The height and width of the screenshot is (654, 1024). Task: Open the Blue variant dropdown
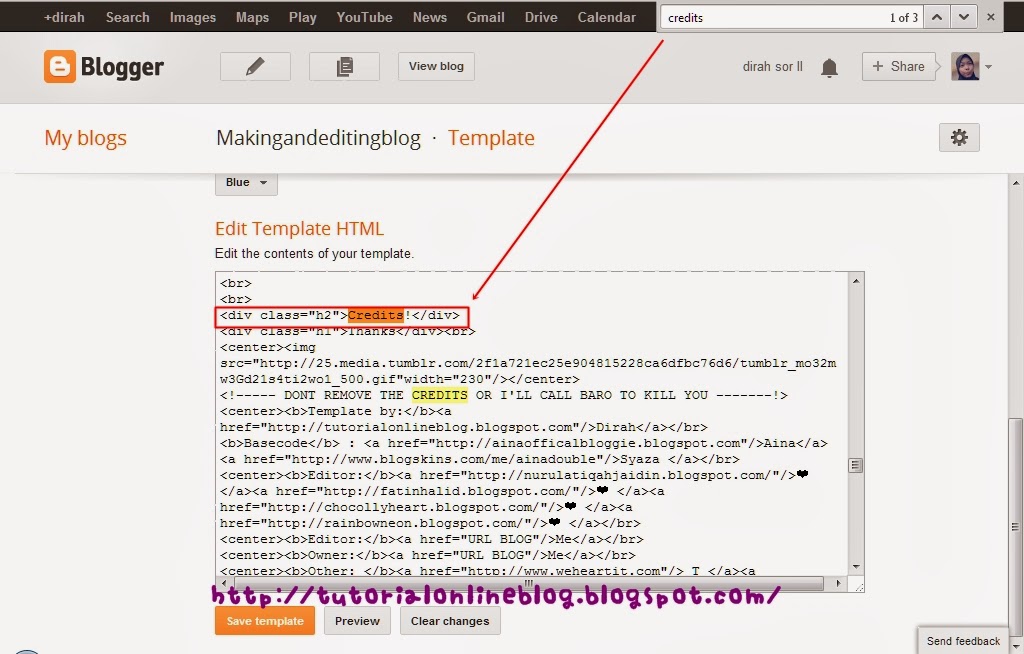(246, 183)
